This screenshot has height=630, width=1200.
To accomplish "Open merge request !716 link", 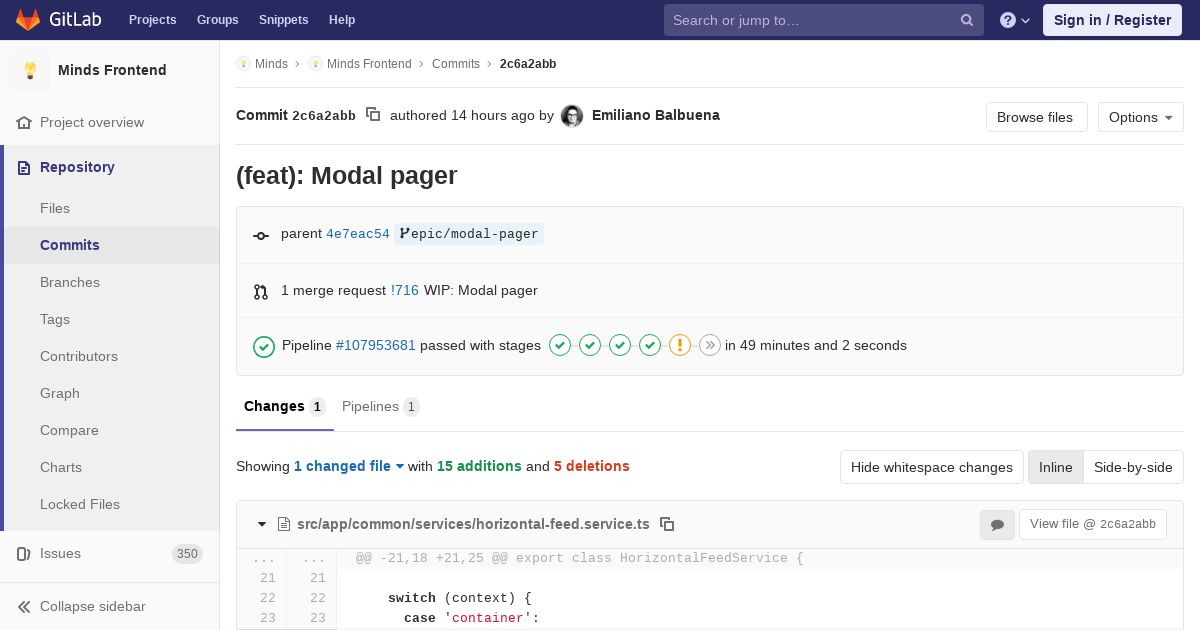I will click(405, 291).
